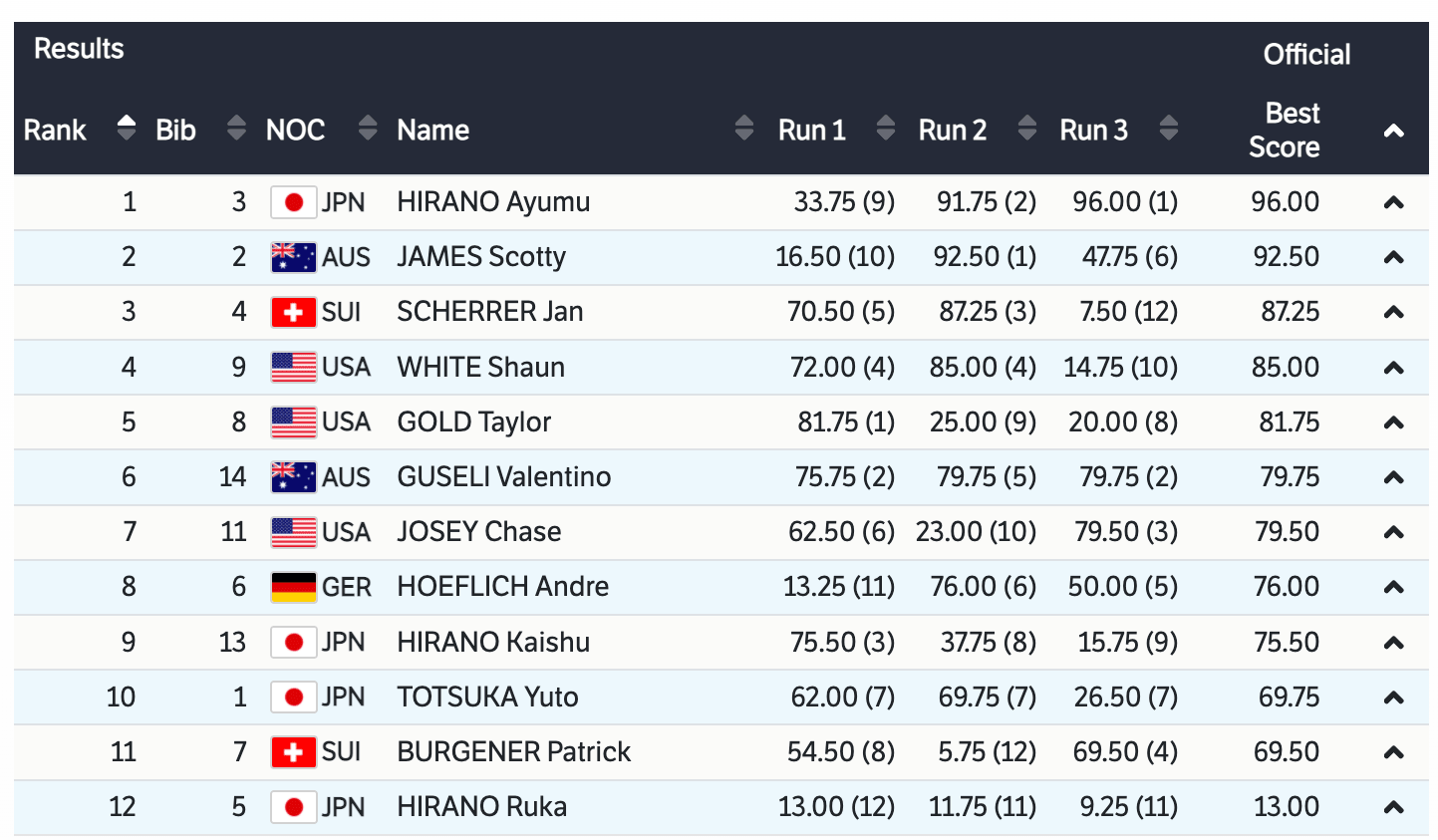The width and height of the screenshot is (1438, 840).
Task: Toggle details chevron for WHITE Shaun
Action: tap(1393, 368)
